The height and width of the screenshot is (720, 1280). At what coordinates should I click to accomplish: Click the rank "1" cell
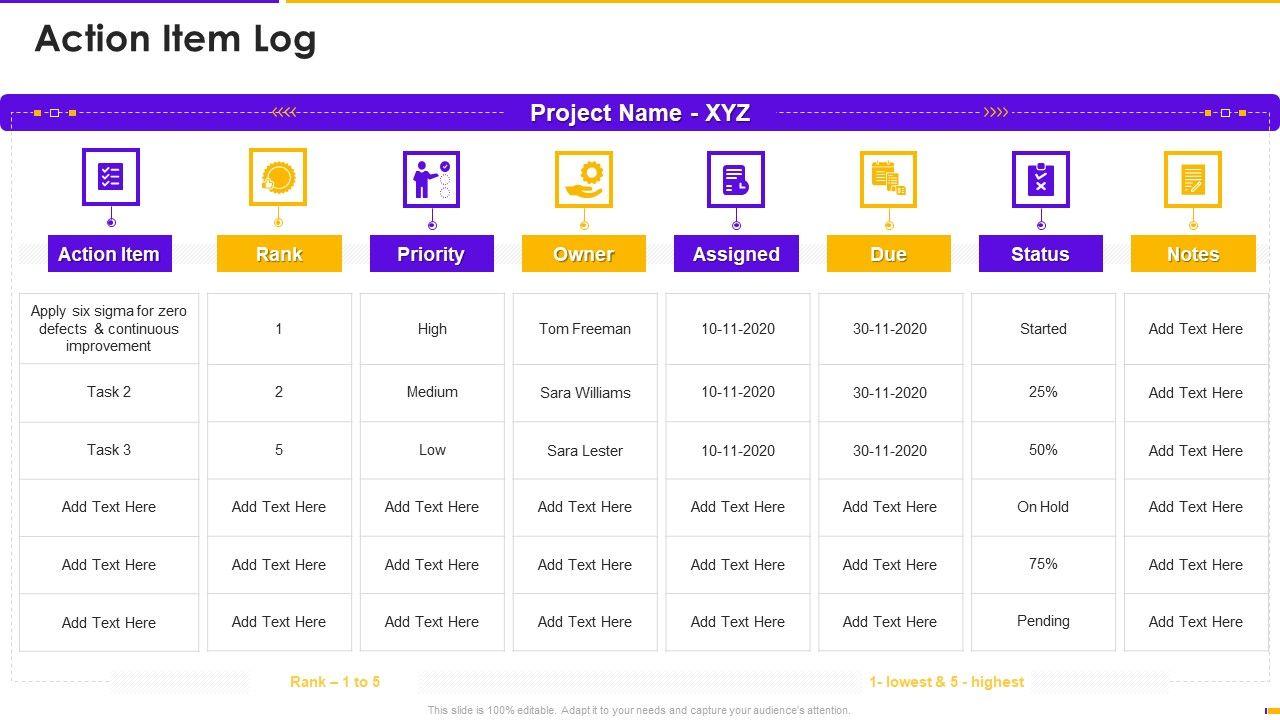279,329
